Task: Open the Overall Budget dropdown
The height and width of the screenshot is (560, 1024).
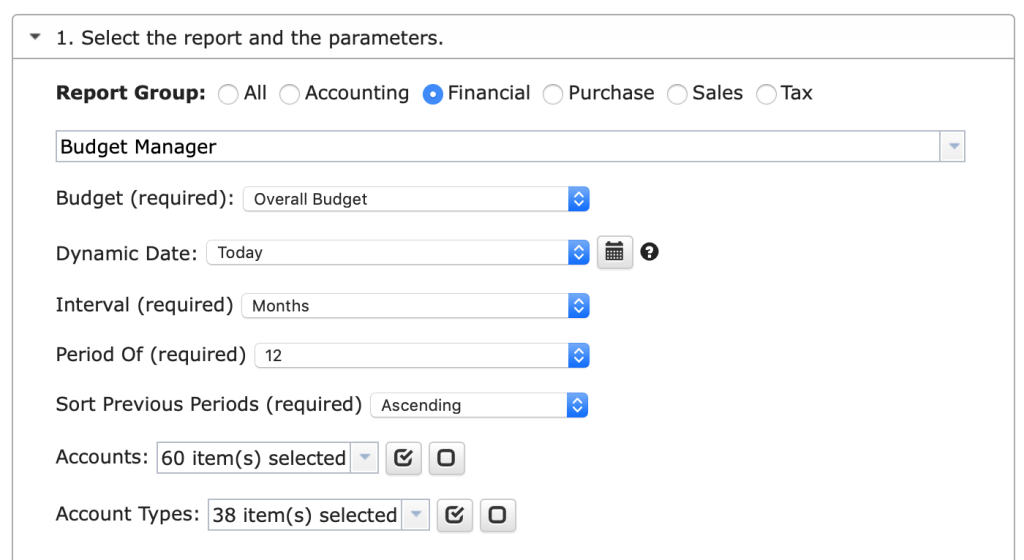Action: point(416,199)
